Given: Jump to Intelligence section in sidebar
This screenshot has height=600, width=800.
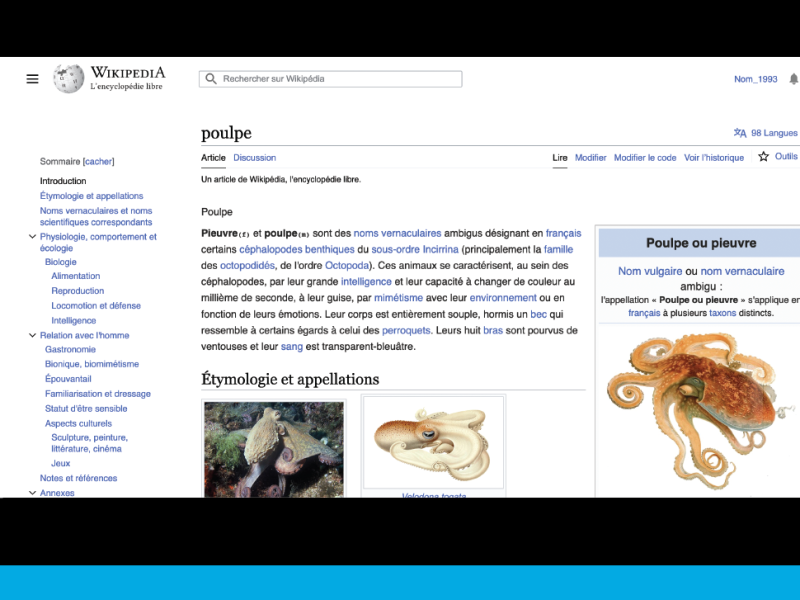Looking at the screenshot, I should [x=73, y=320].
